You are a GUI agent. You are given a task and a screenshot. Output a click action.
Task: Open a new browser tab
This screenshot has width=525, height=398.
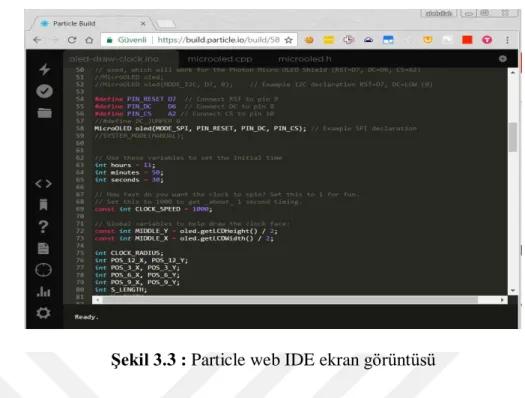coord(166,24)
